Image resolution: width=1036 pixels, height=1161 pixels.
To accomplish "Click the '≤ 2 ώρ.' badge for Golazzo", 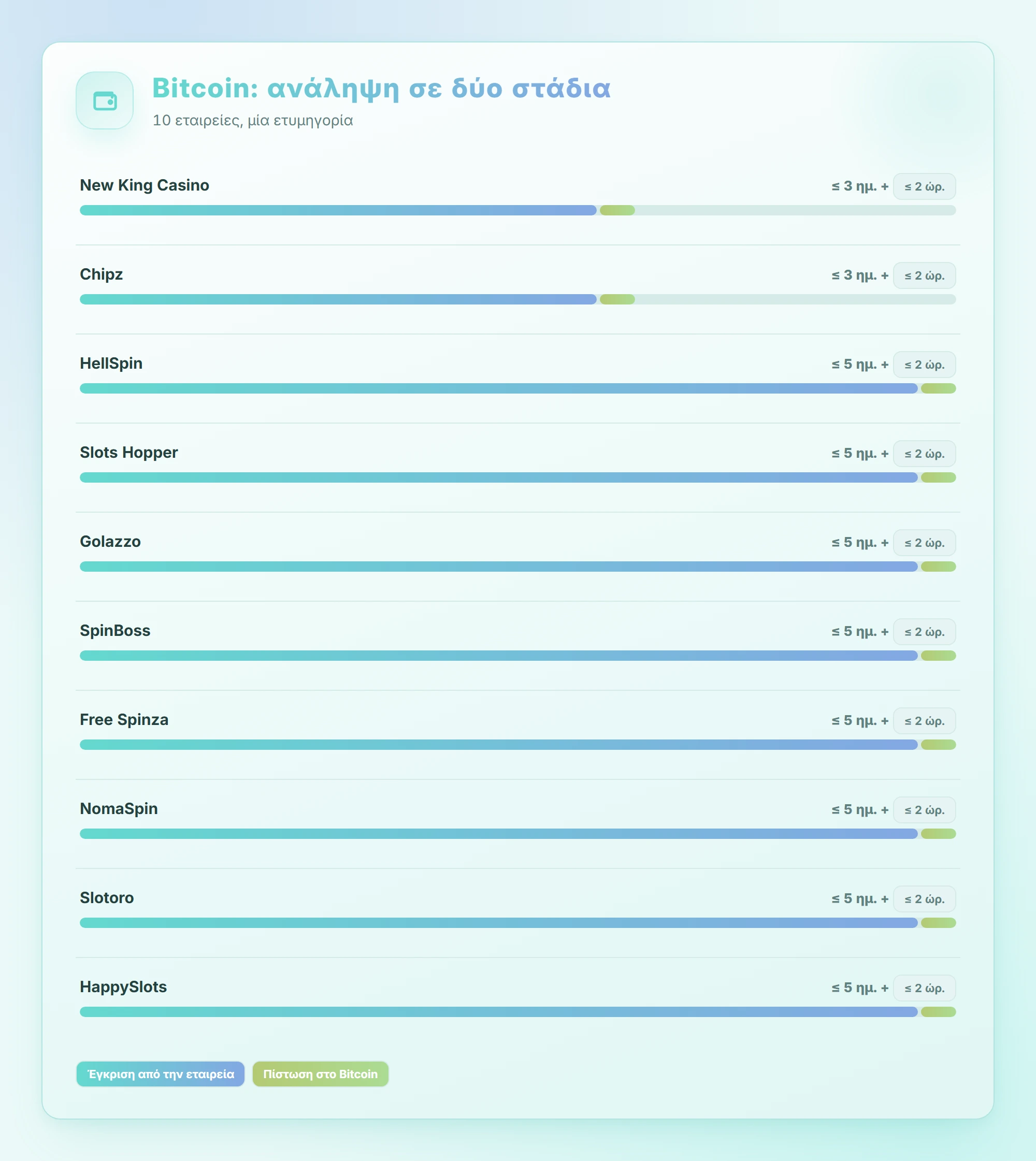I will pos(925,543).
